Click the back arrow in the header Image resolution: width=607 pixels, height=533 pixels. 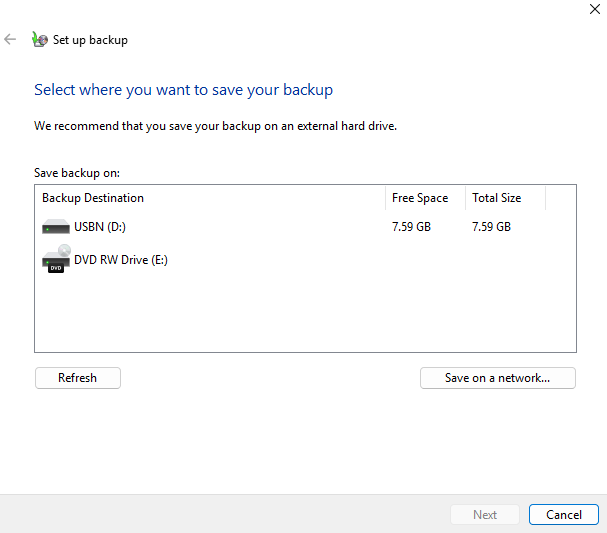[11, 40]
